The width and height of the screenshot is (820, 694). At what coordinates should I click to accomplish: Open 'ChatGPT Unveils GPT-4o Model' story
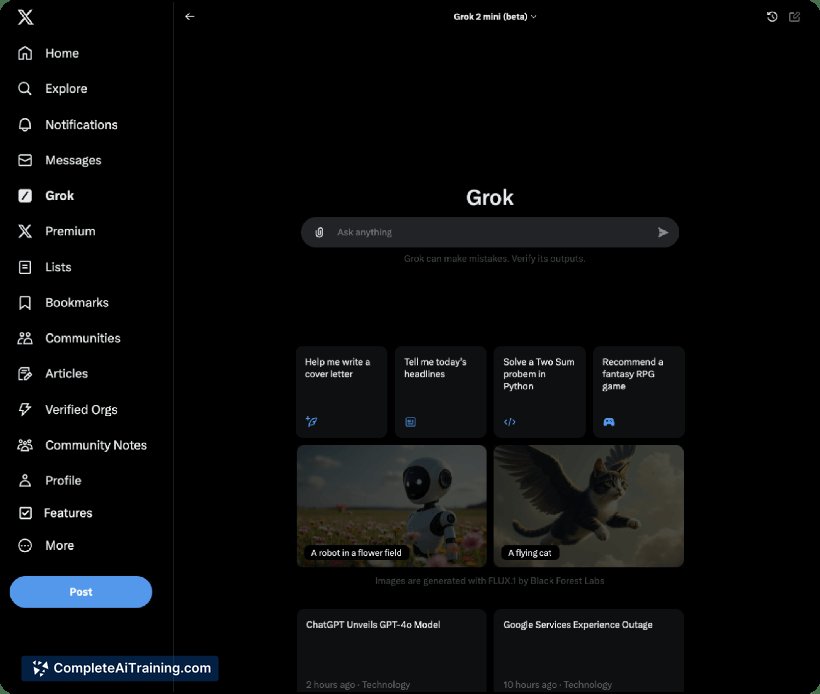point(392,651)
